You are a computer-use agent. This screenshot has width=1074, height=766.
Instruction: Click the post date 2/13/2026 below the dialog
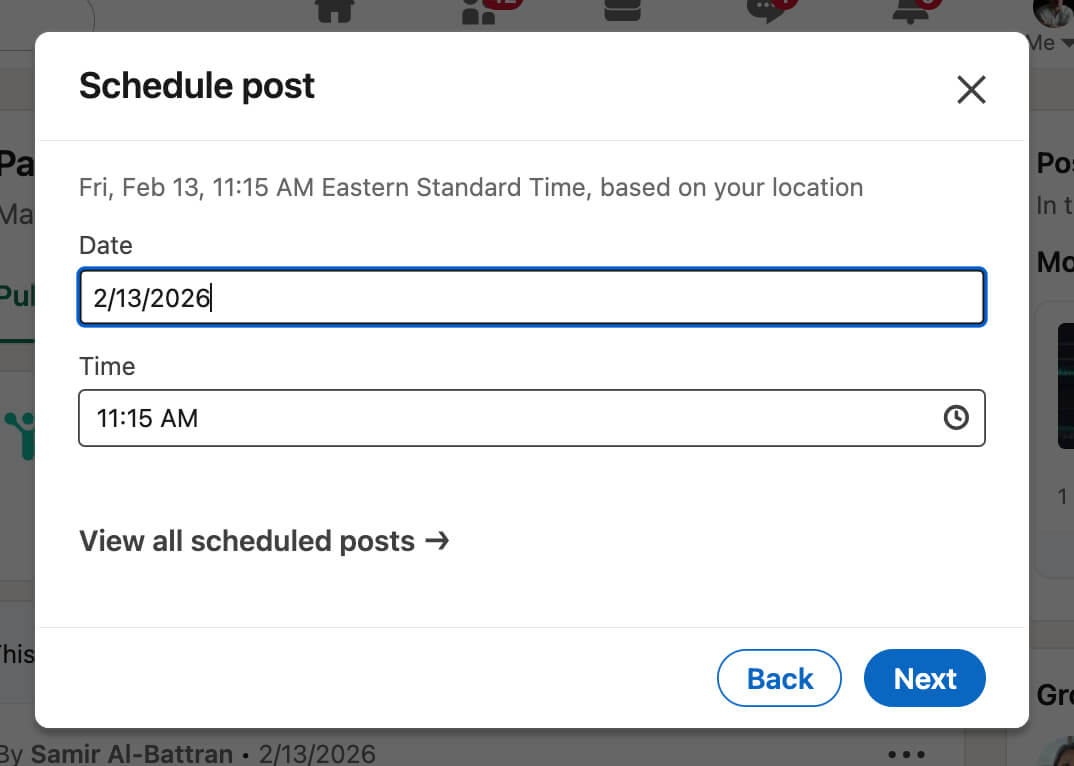[317, 754]
